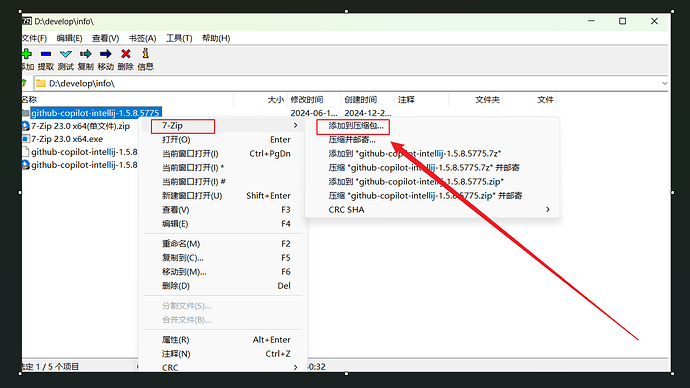Open the 帮助(H) menu
Image resolution: width=690 pixels, height=388 pixels.
pos(216,38)
